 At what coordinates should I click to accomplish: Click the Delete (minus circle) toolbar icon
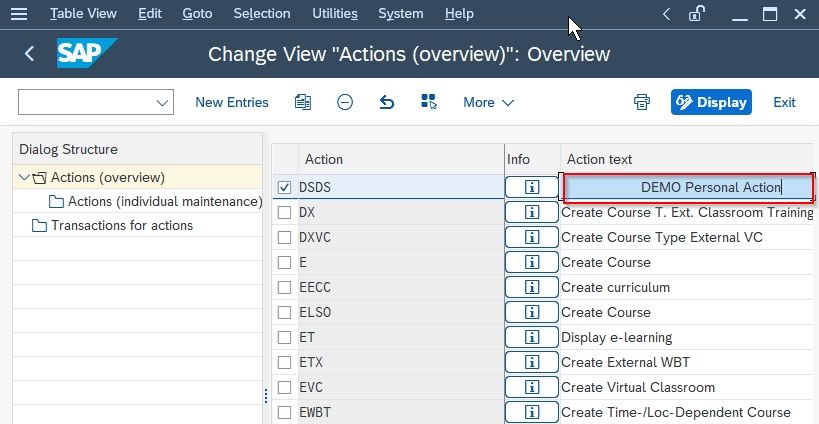click(x=345, y=102)
